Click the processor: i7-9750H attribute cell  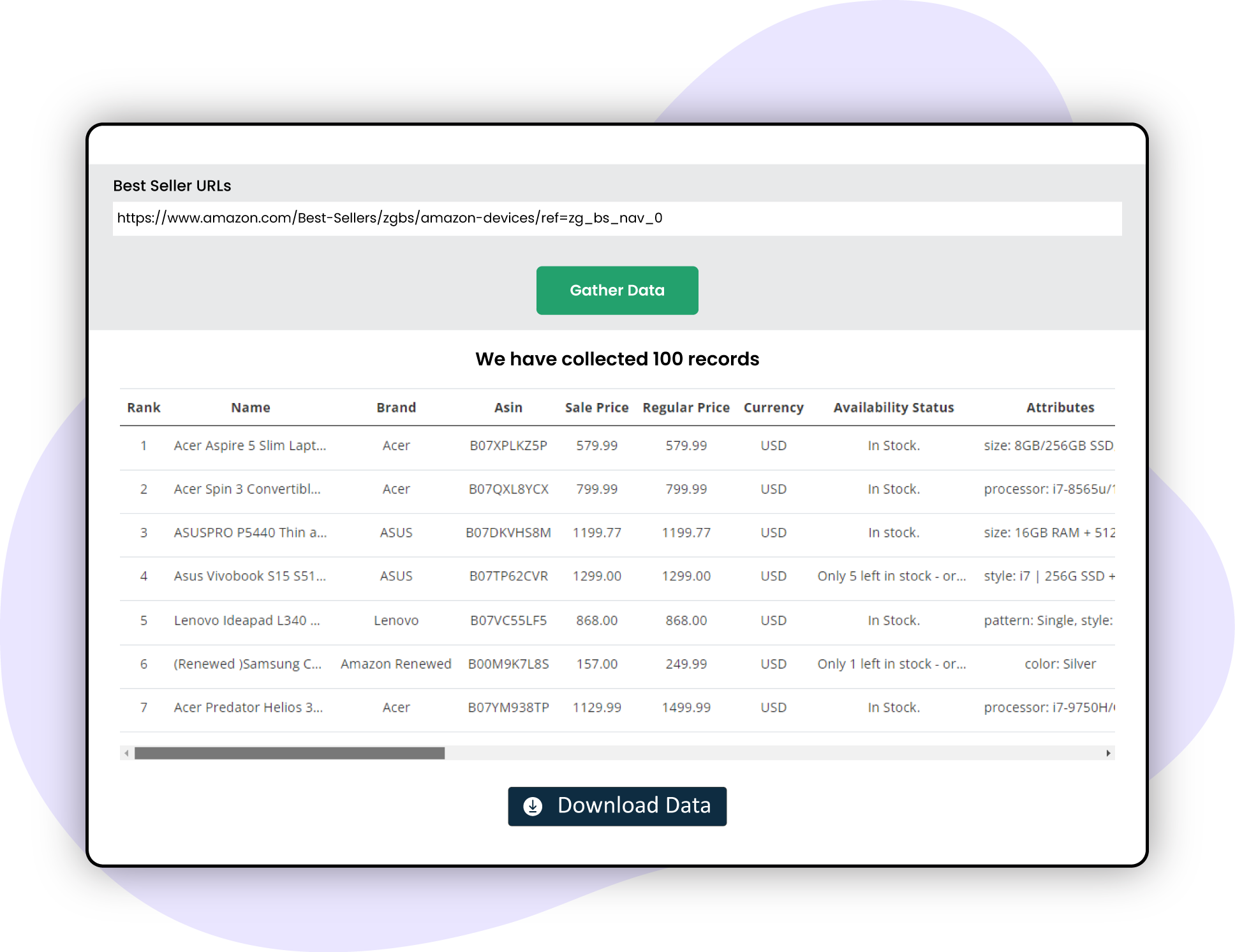pos(1049,707)
